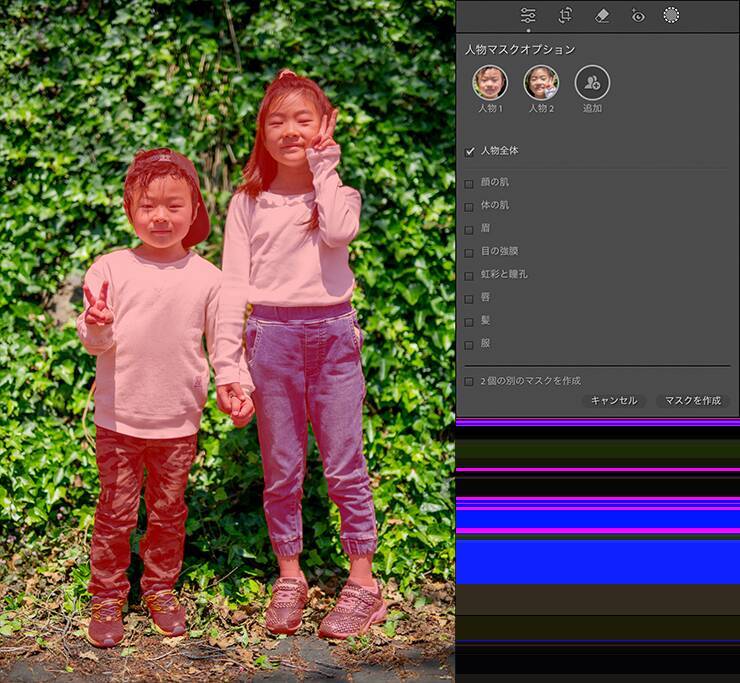Enable the 服 checkbox
The height and width of the screenshot is (683, 740).
coord(469,344)
